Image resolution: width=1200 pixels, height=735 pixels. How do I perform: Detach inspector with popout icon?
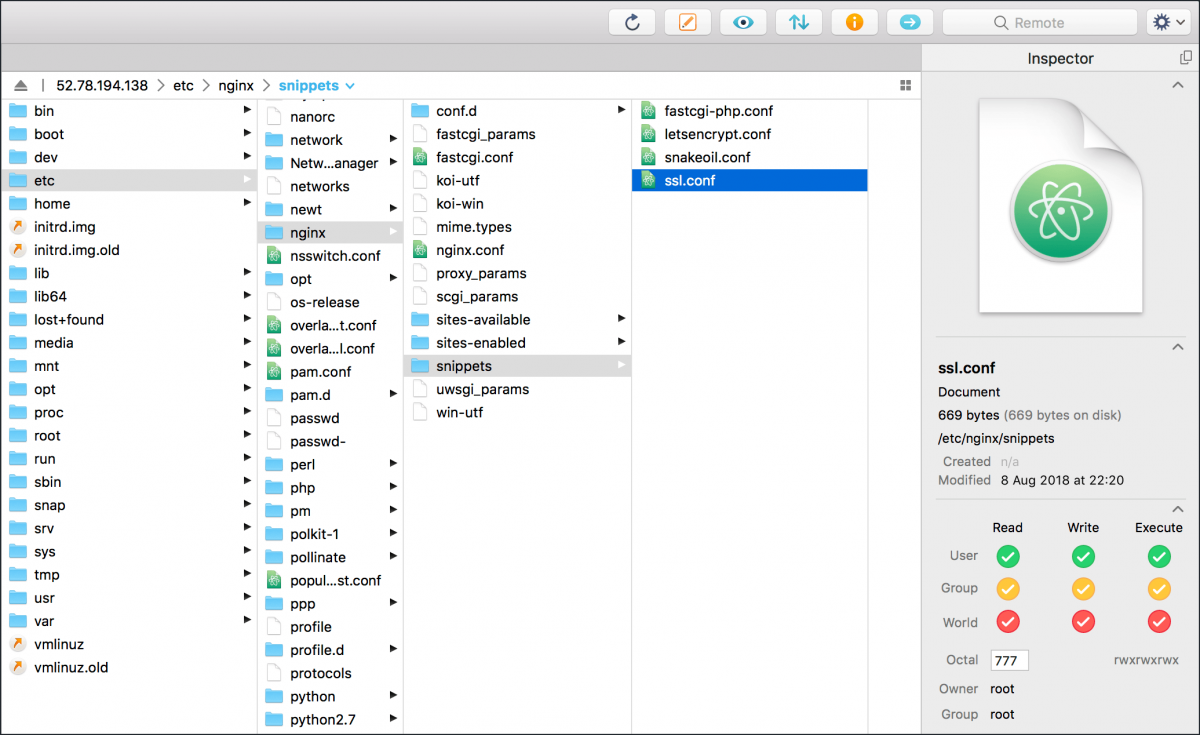(x=1185, y=59)
